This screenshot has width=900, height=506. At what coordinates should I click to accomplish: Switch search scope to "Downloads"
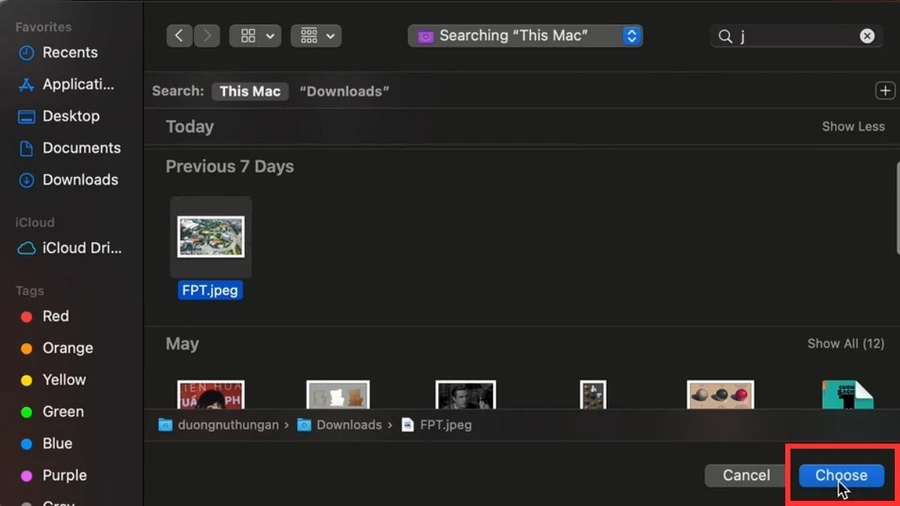[344, 91]
